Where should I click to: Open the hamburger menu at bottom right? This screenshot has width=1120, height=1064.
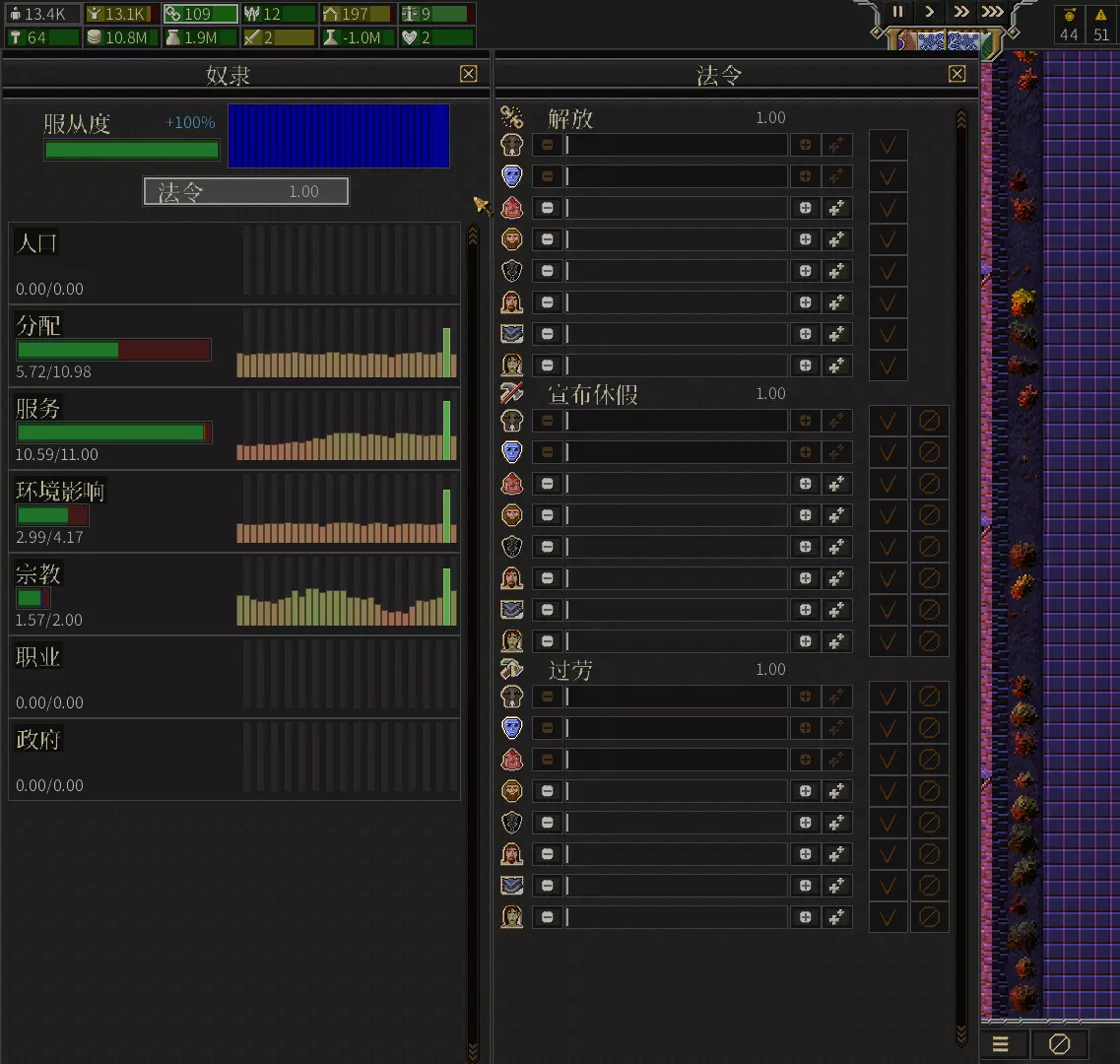click(1001, 1044)
